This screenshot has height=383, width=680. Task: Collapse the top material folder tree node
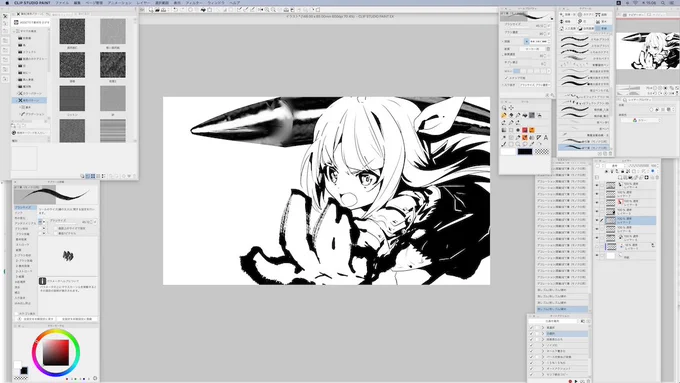14,31
